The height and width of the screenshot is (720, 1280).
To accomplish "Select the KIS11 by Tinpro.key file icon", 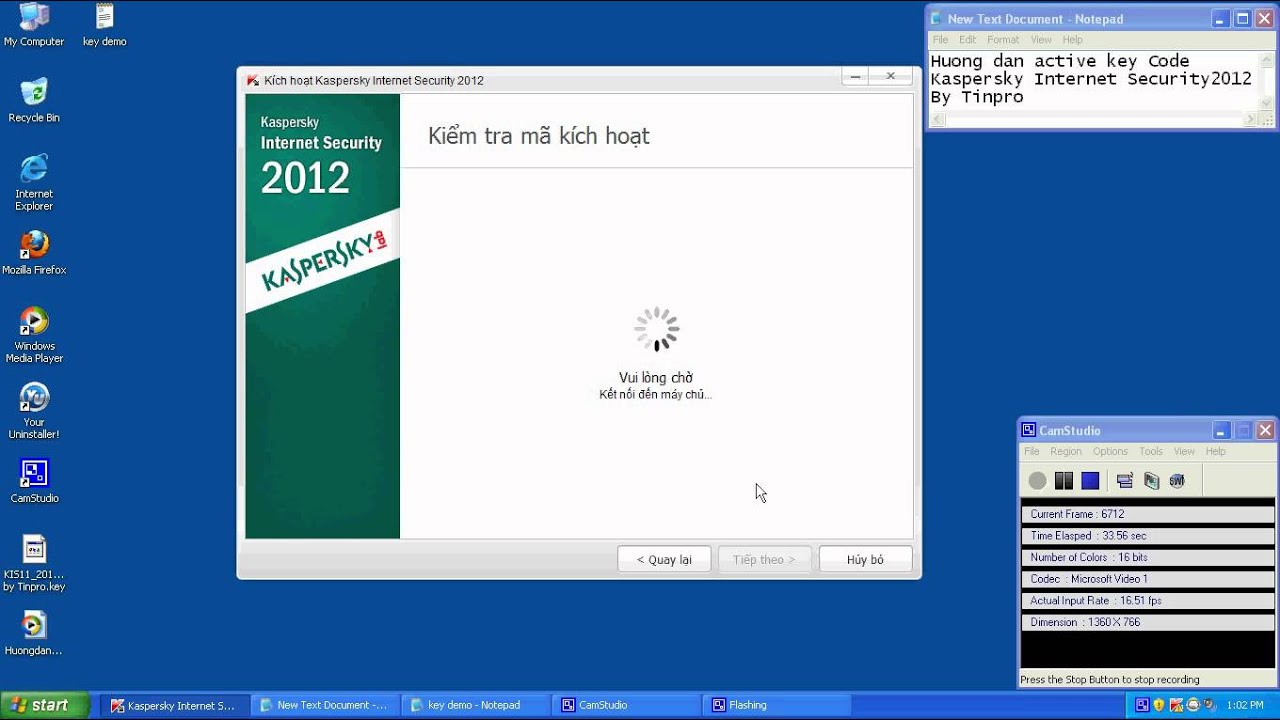I will coord(34,563).
